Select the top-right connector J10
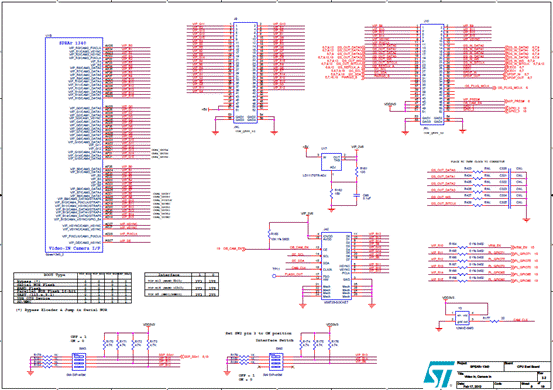This screenshot has width=553, height=390. (x=432, y=74)
